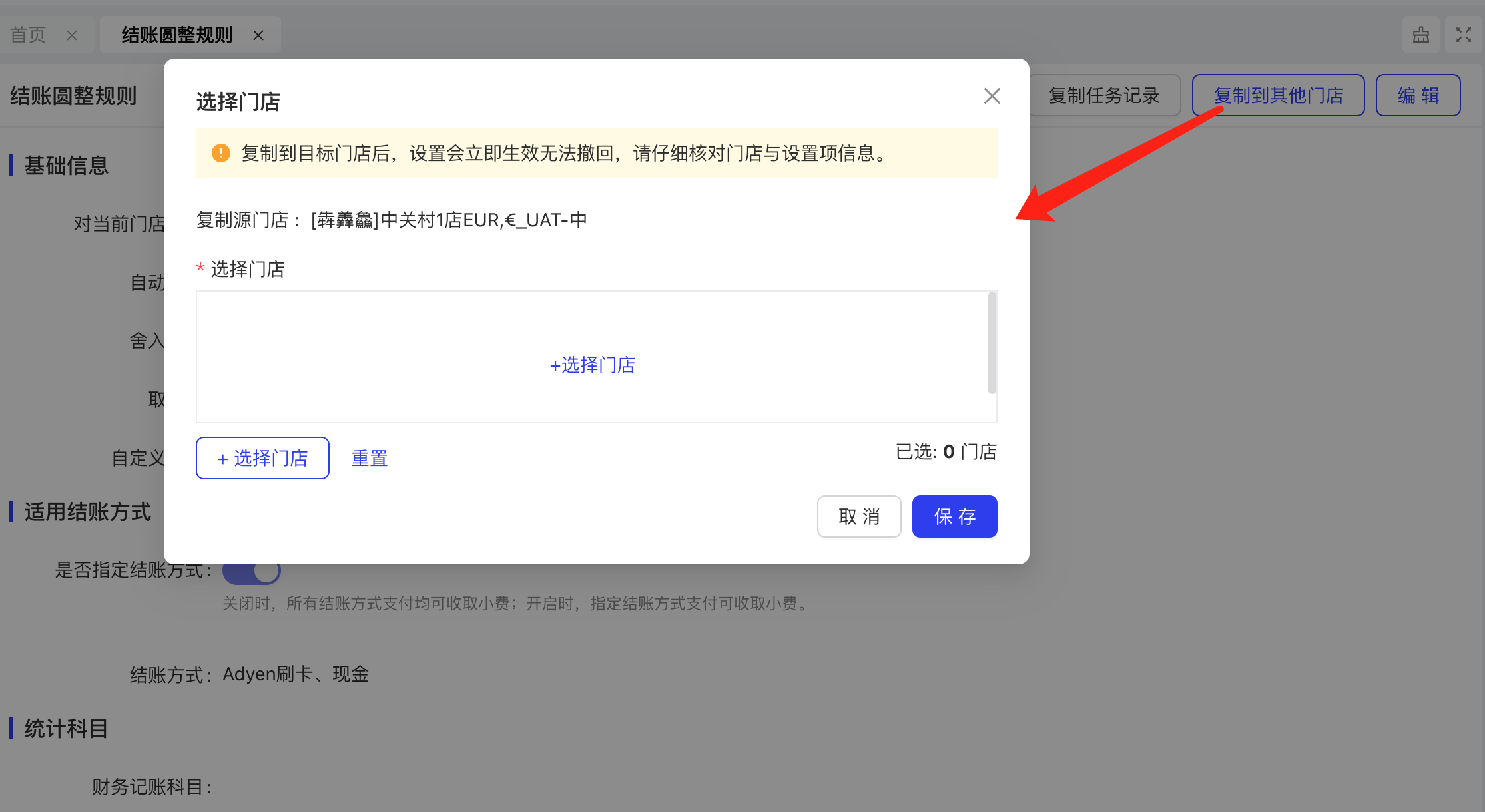The image size is (1485, 812).
Task: Close the 选择门店 dialog with X
Action: coord(992,97)
